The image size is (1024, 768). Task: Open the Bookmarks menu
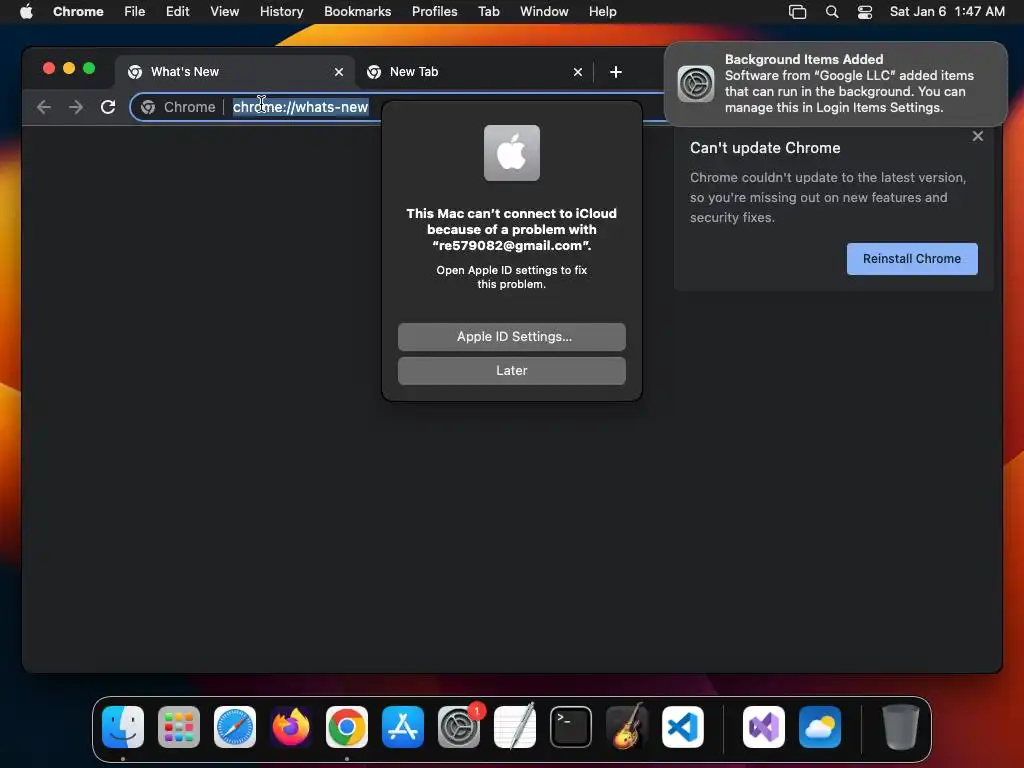[x=357, y=12]
